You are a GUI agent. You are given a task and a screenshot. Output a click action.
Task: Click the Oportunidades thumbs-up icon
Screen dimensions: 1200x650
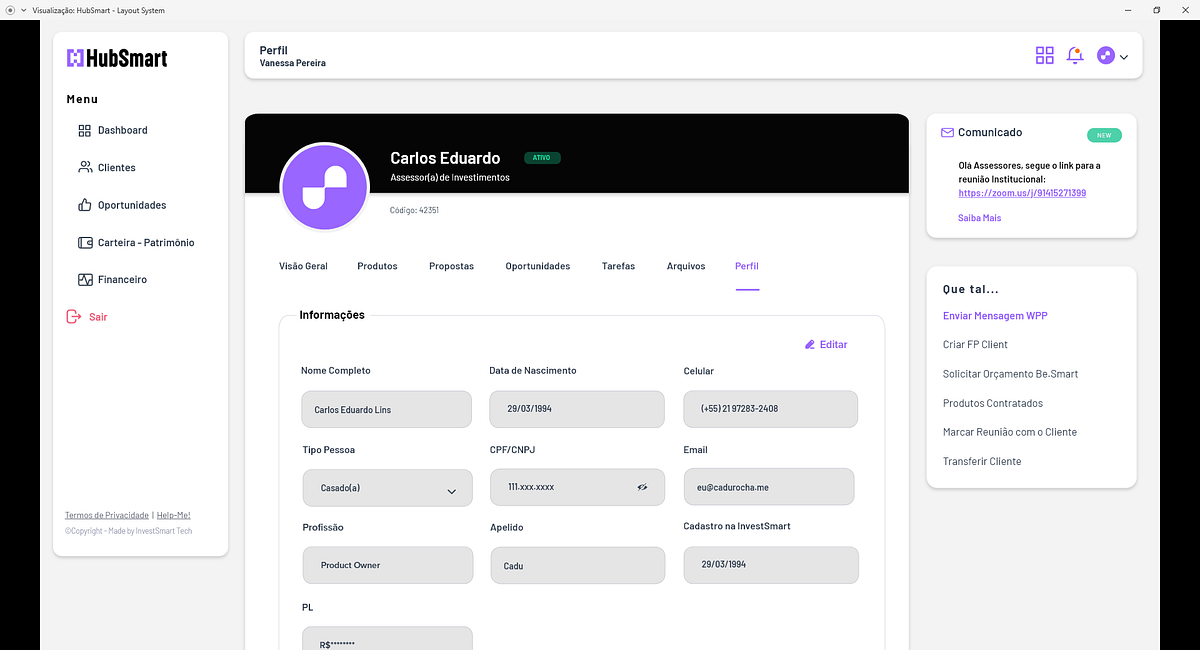pyautogui.click(x=85, y=205)
